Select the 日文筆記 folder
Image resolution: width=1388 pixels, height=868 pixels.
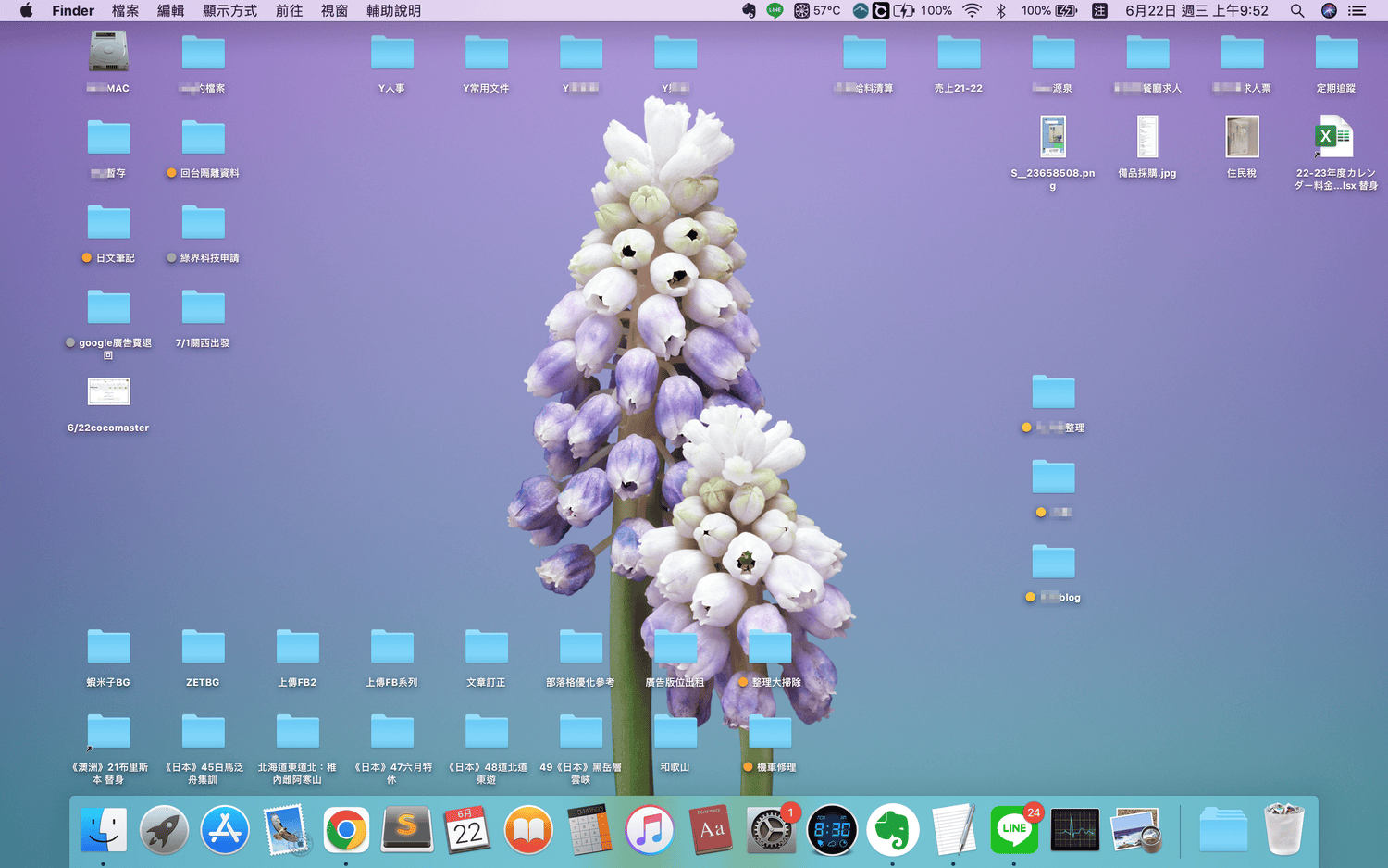tap(109, 222)
